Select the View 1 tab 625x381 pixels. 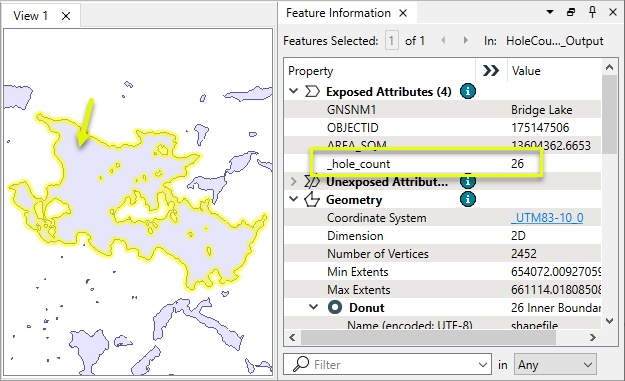click(x=30, y=16)
